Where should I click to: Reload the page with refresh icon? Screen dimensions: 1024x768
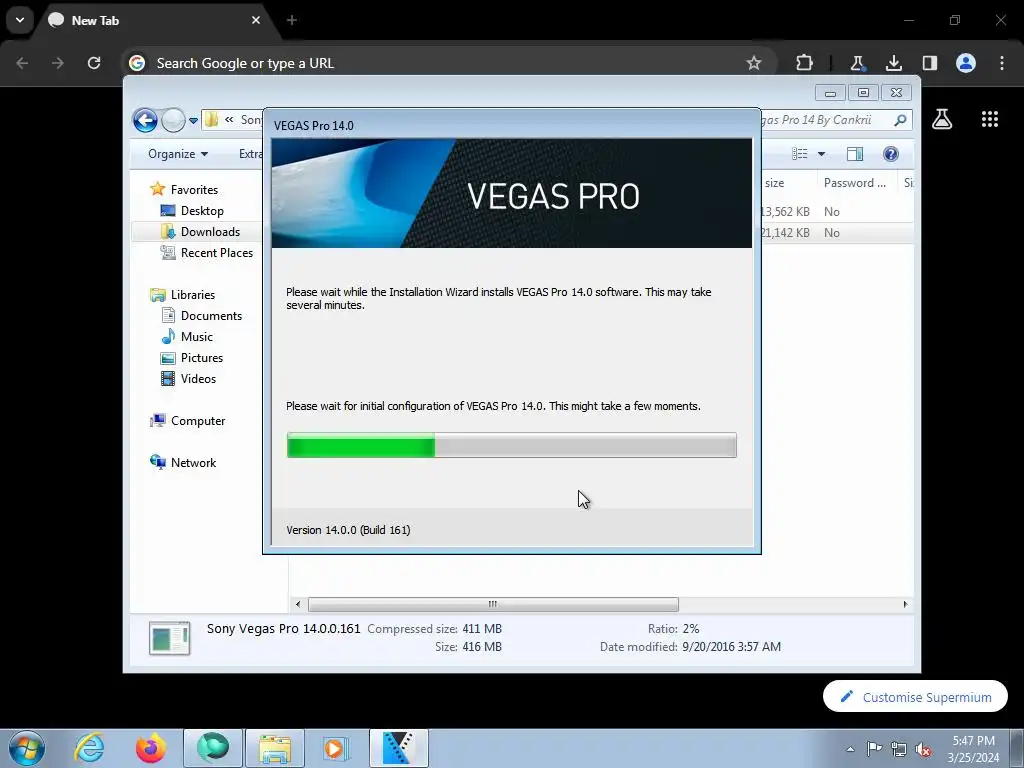click(x=94, y=63)
